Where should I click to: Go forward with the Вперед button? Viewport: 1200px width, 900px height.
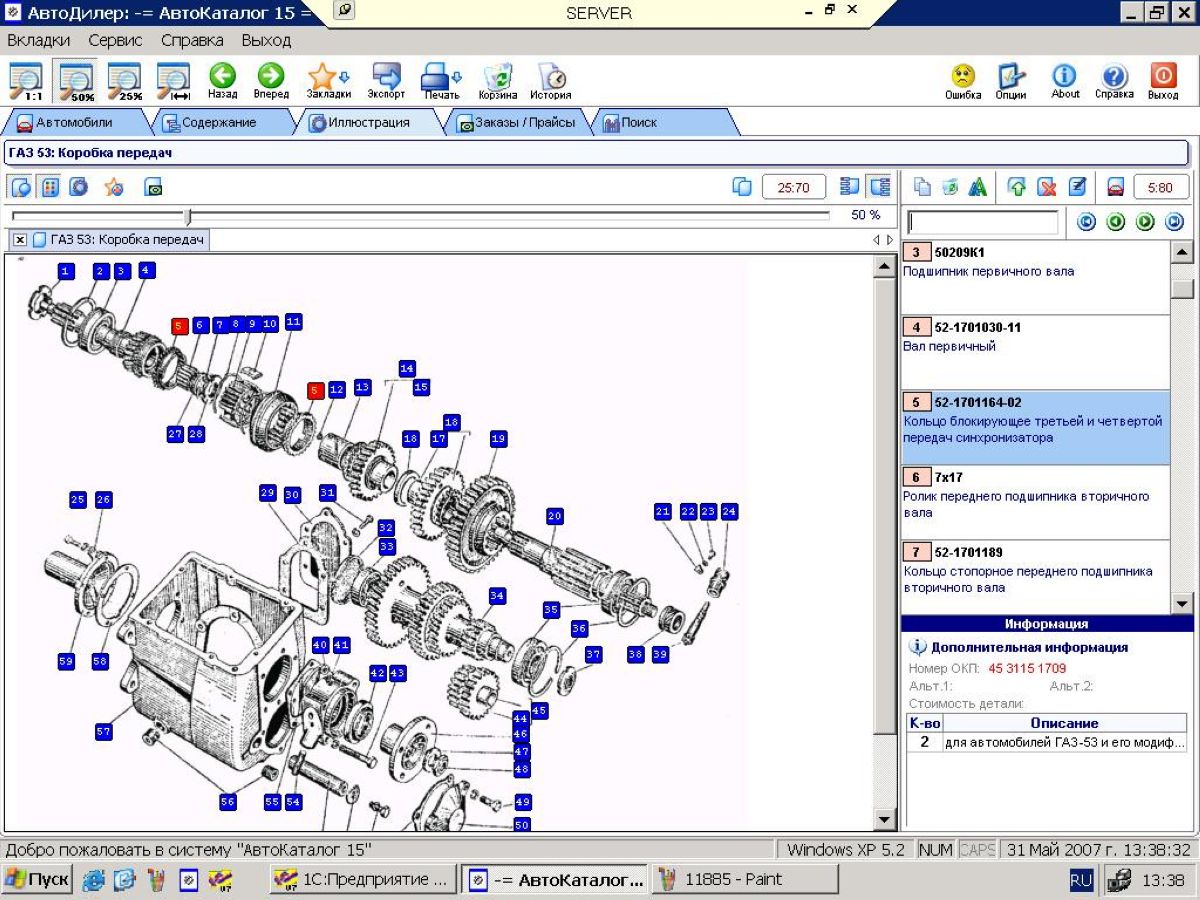271,81
